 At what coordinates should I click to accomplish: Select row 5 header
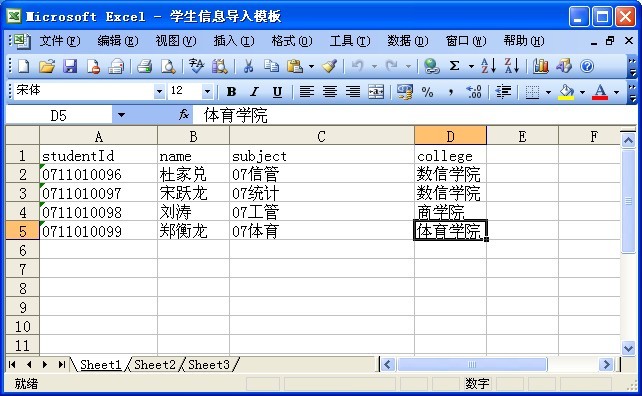pos(23,231)
